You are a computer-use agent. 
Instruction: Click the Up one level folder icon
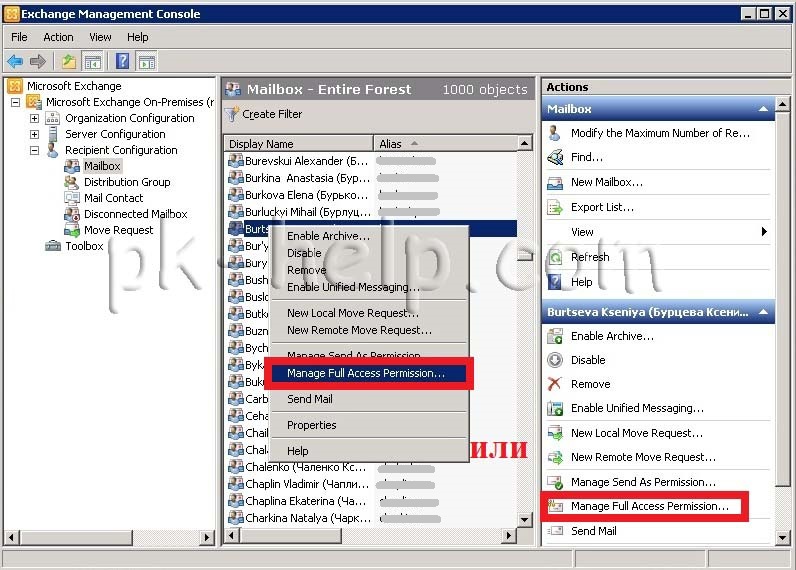click(69, 62)
